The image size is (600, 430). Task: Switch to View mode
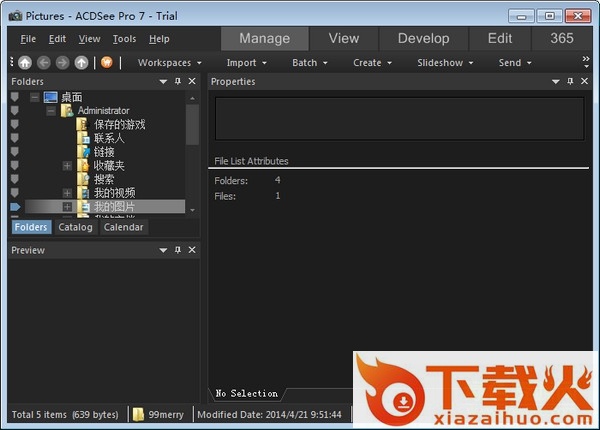pyautogui.click(x=344, y=39)
